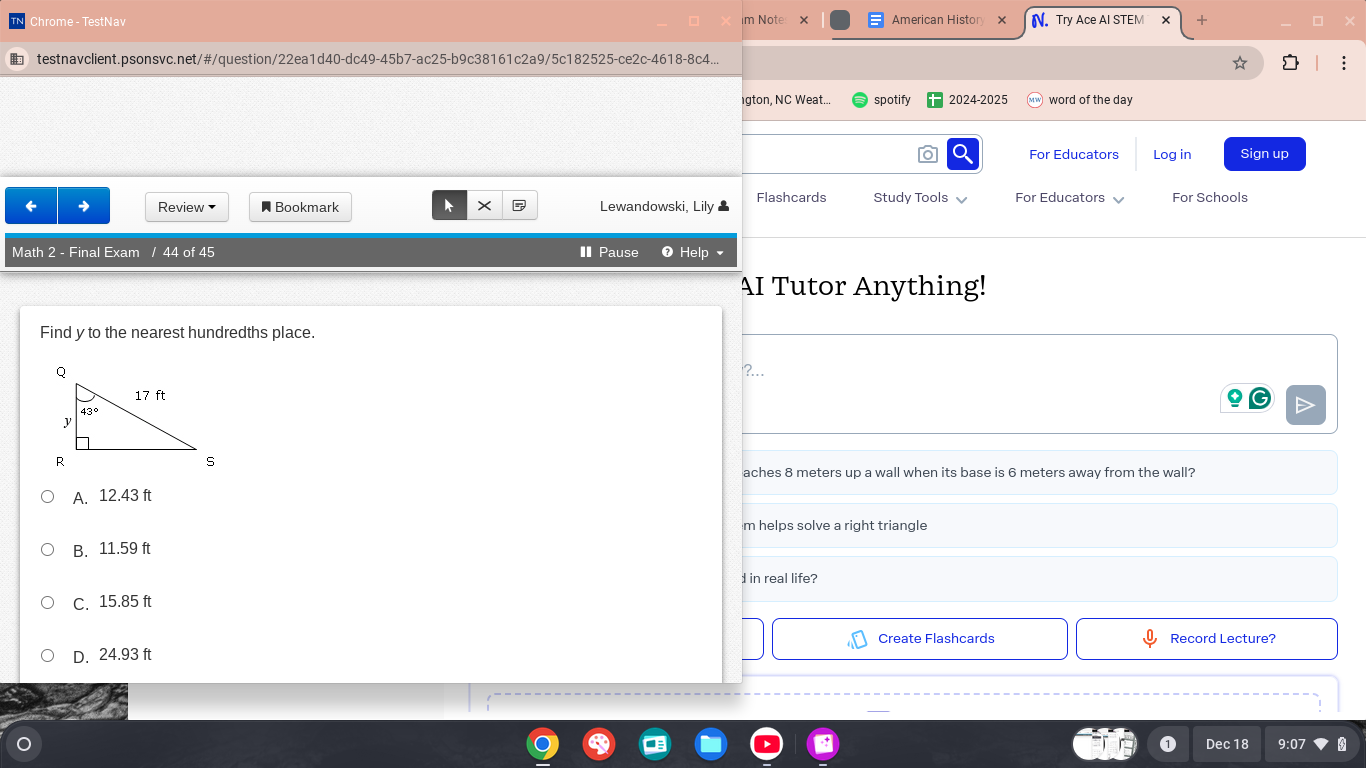
Task: Click the send arrow on the AI tutor
Action: 1305,404
